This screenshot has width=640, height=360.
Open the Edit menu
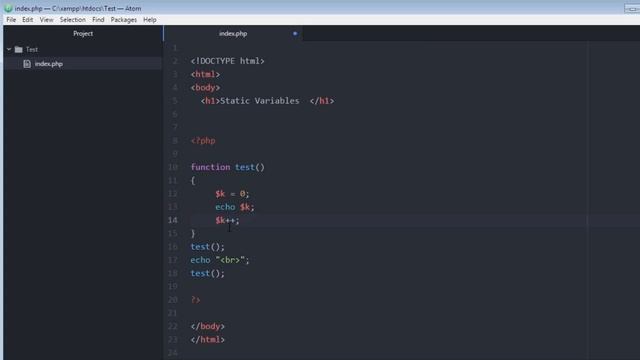point(28,20)
